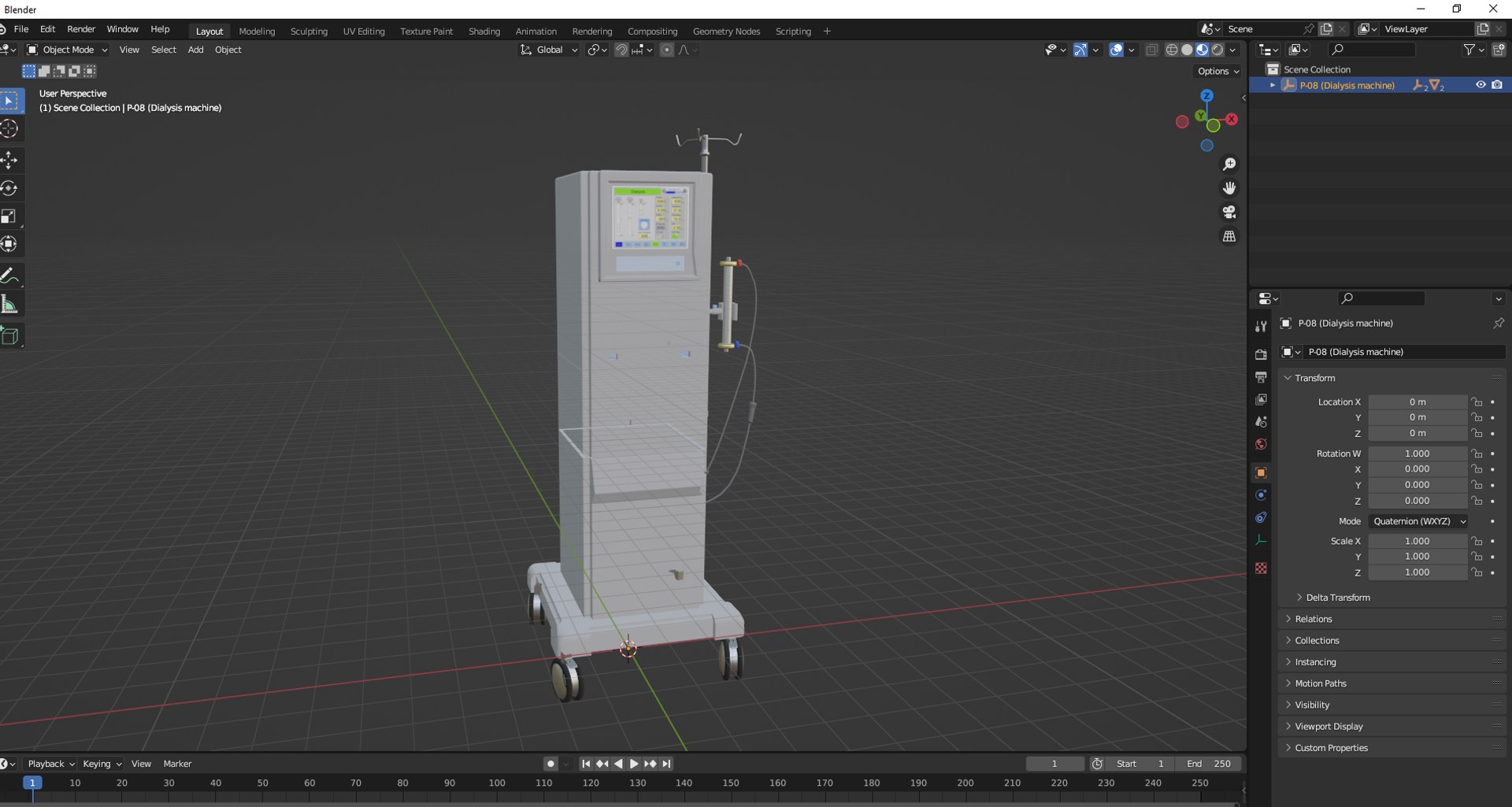Open Global transform orientation dropdown

549,50
